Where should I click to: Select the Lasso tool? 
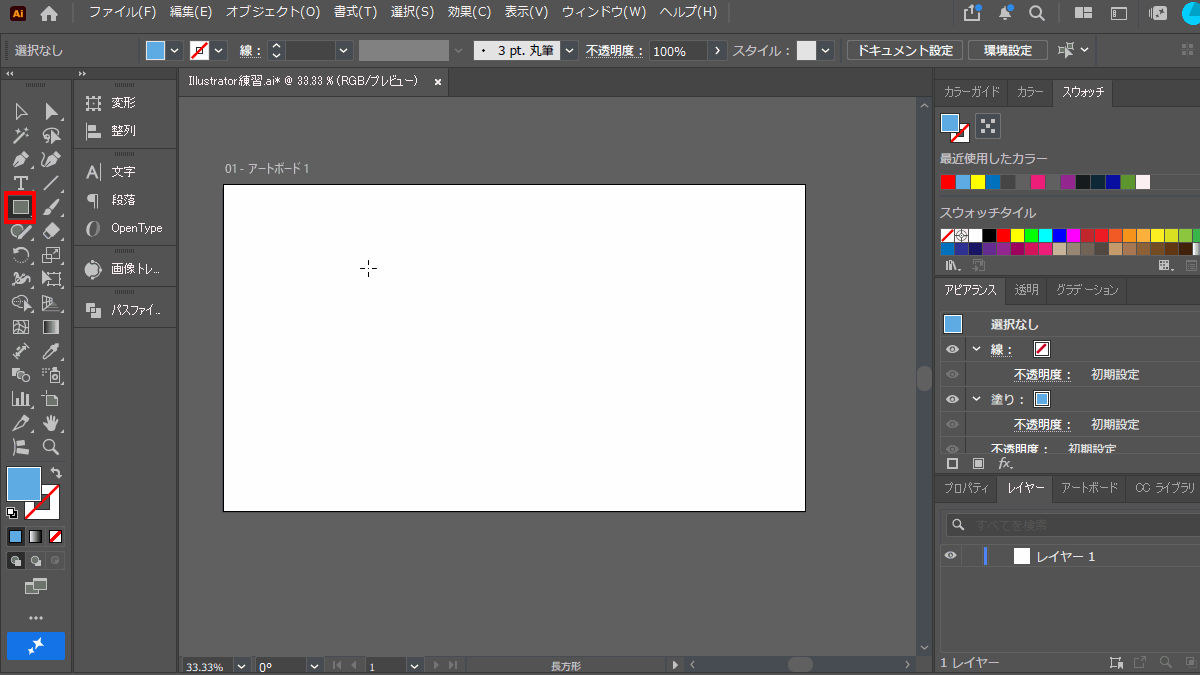[x=52, y=135]
